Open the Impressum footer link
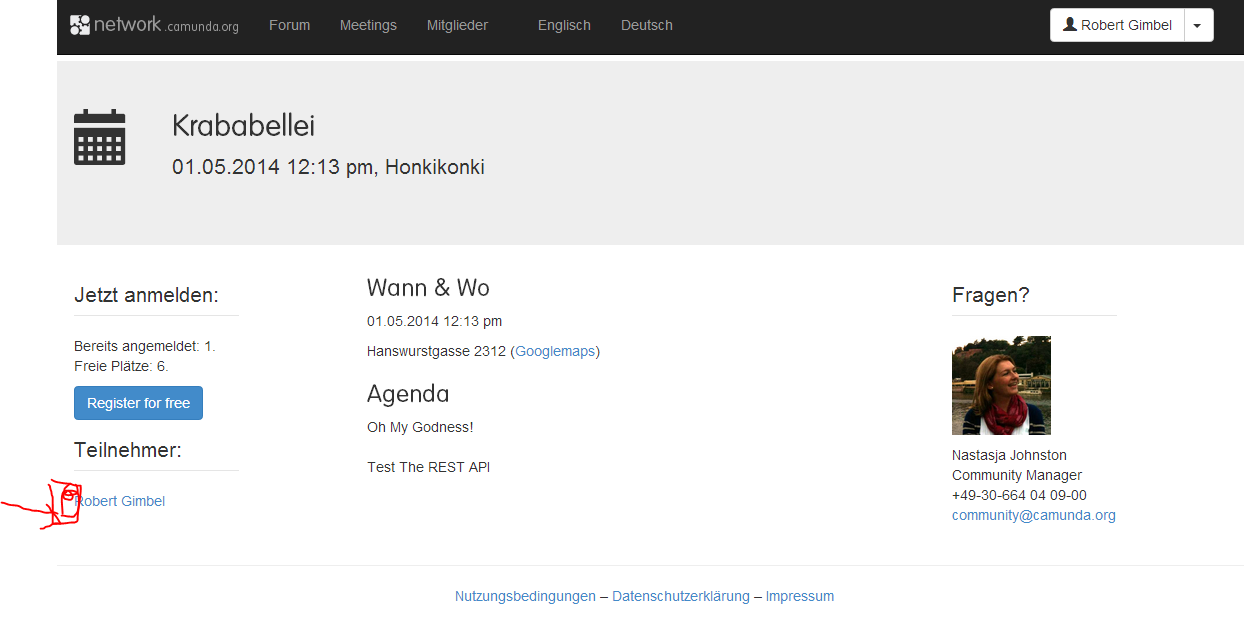1244x618 pixels. click(799, 596)
